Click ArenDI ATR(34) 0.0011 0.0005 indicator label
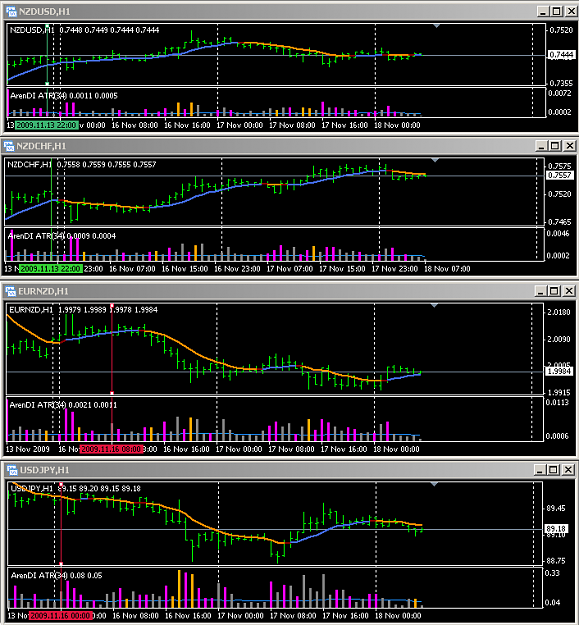 [x=64, y=96]
